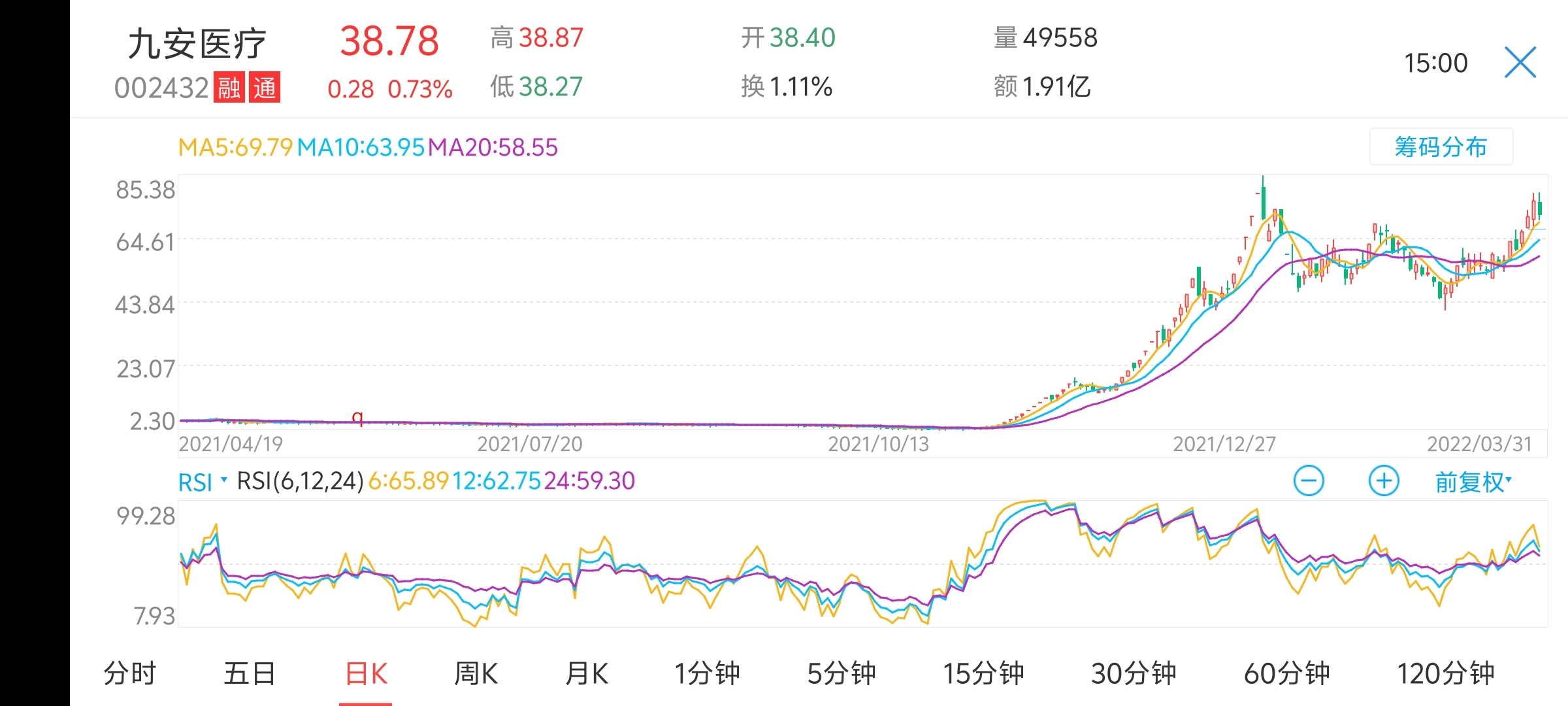Screen dimensions: 1568x706
Task: Switch to the 分时 tab
Action: coord(130,673)
